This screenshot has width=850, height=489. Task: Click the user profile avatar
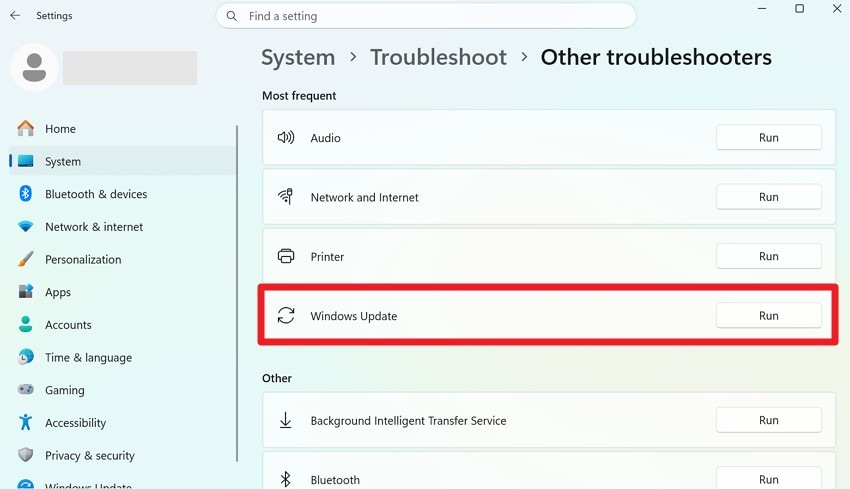click(34, 68)
